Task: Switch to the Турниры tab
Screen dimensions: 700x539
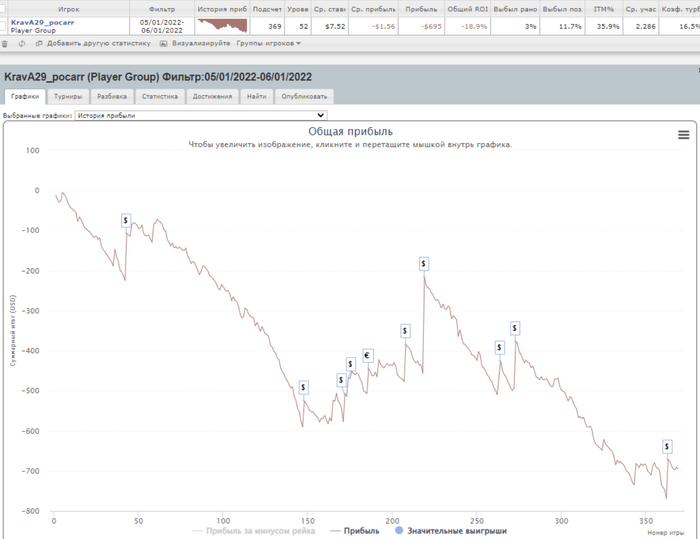Action: pos(68,96)
